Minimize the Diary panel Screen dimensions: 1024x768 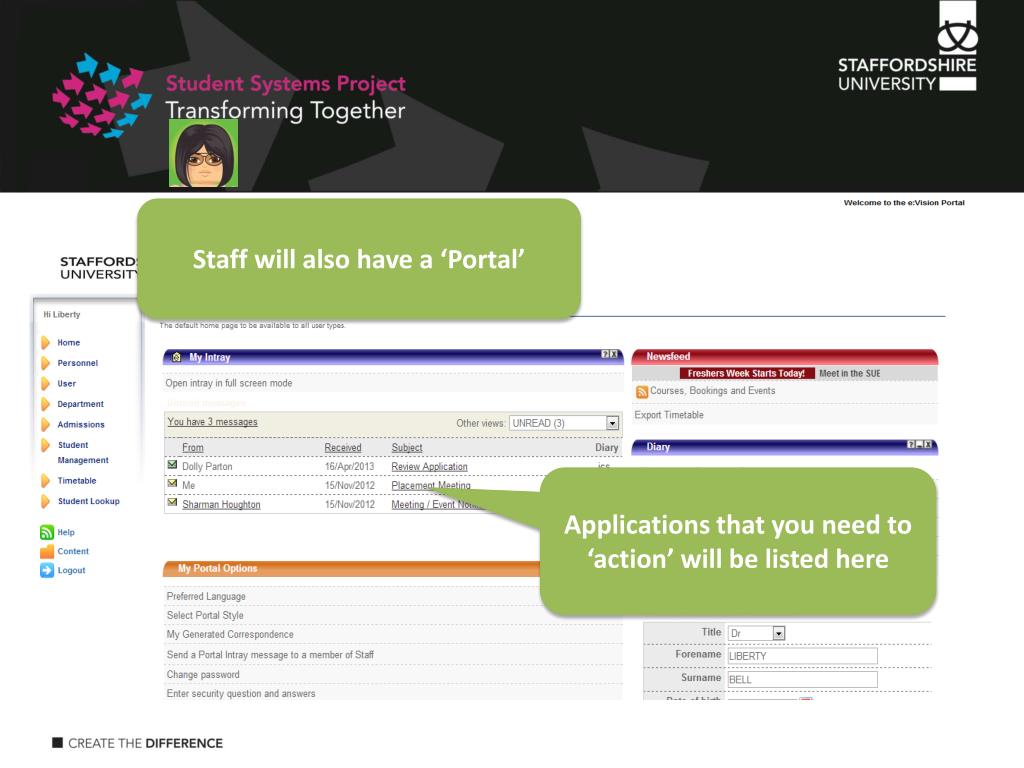(920, 444)
